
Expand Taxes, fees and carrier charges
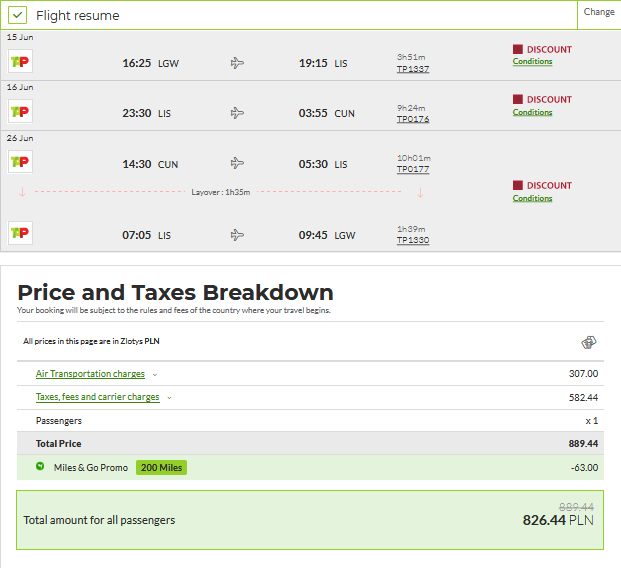(x=98, y=397)
